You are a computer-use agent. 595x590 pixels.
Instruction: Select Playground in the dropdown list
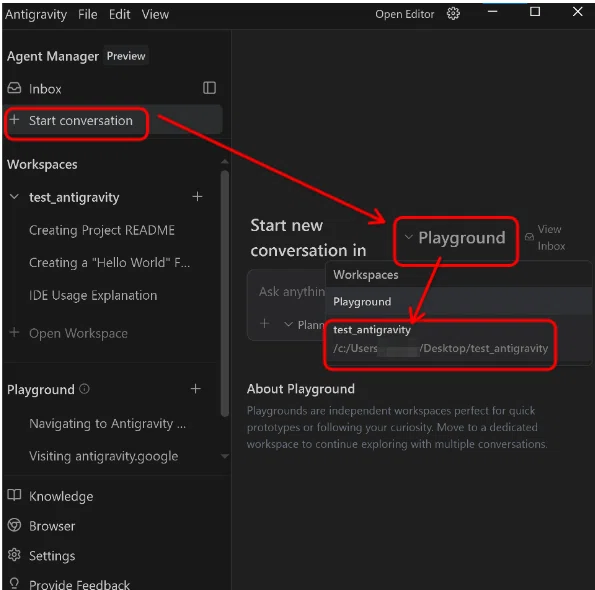pyautogui.click(x=458, y=301)
